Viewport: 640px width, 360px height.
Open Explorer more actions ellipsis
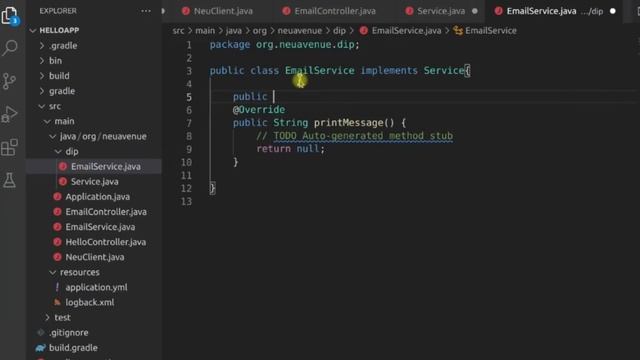pyautogui.click(x=146, y=11)
